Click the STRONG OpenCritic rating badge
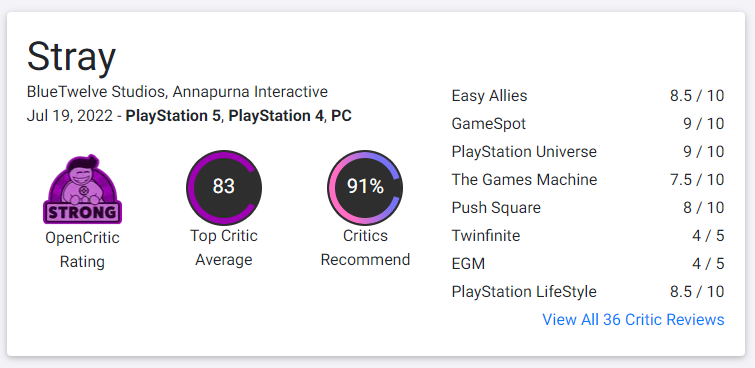This screenshot has width=755, height=368. (x=82, y=189)
